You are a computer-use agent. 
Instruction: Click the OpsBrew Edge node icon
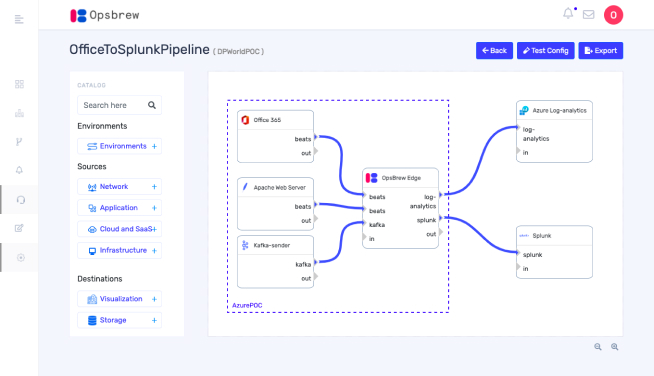tap(371, 178)
